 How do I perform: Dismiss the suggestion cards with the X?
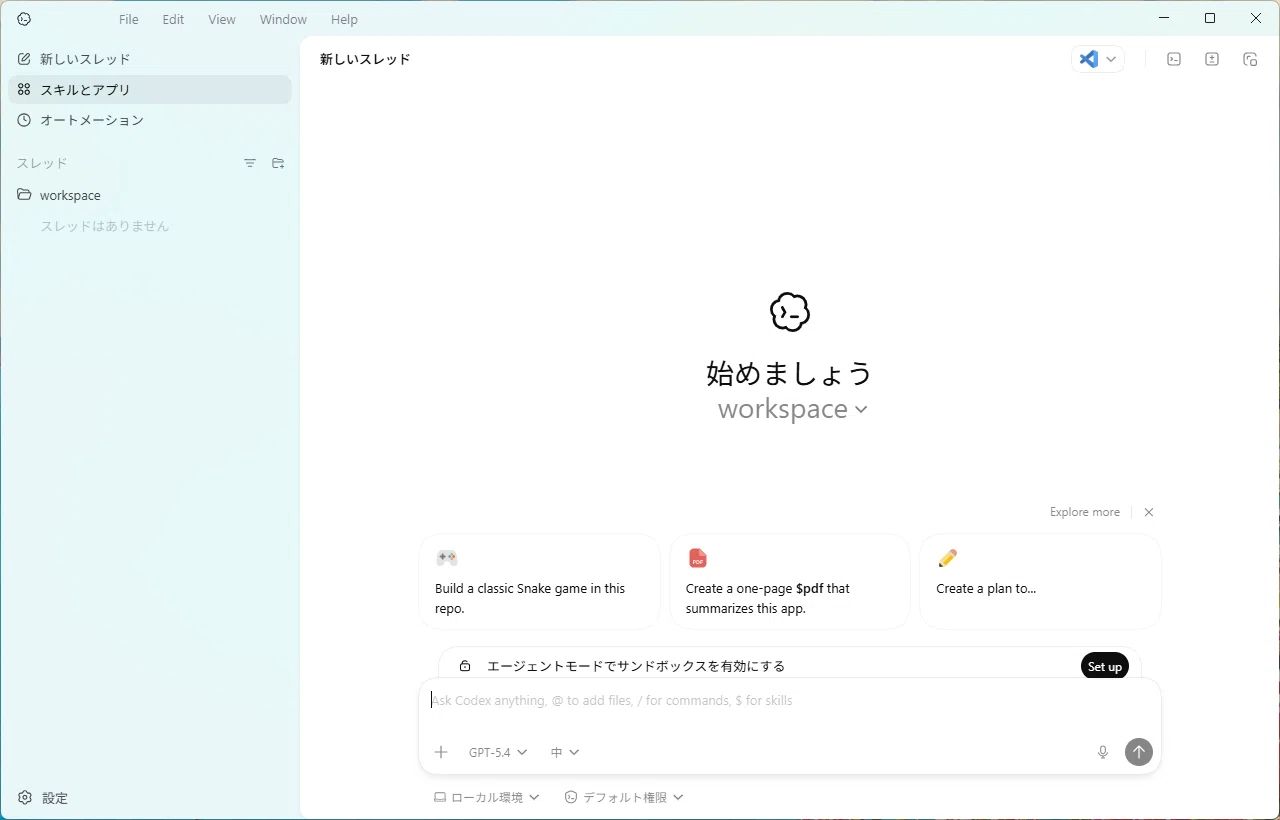tap(1149, 512)
